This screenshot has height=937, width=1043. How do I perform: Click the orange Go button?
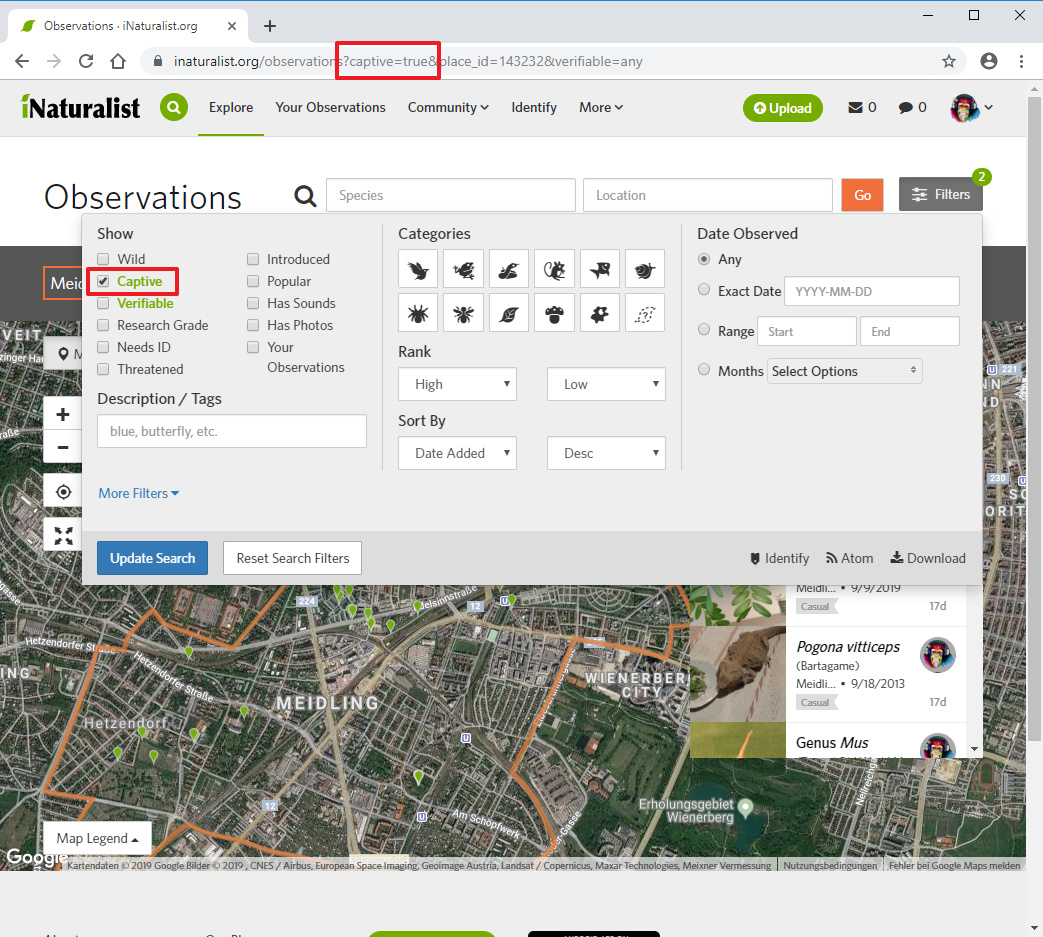[x=863, y=195]
